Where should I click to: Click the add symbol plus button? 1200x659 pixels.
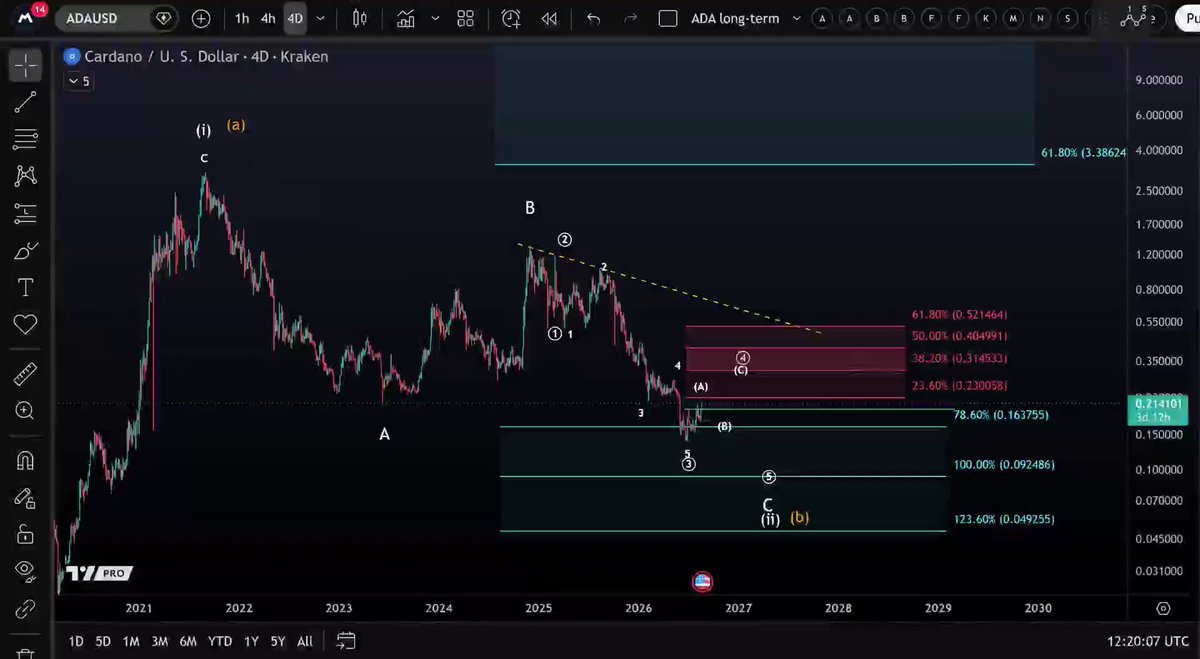point(201,18)
